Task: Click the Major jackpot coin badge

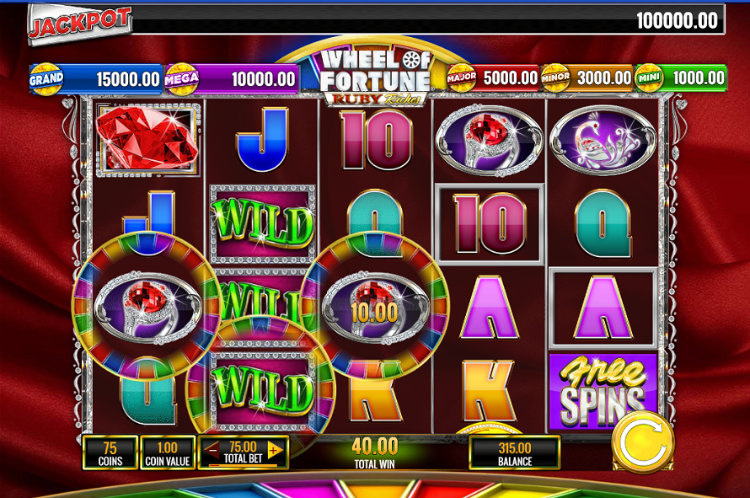Action: pos(462,77)
